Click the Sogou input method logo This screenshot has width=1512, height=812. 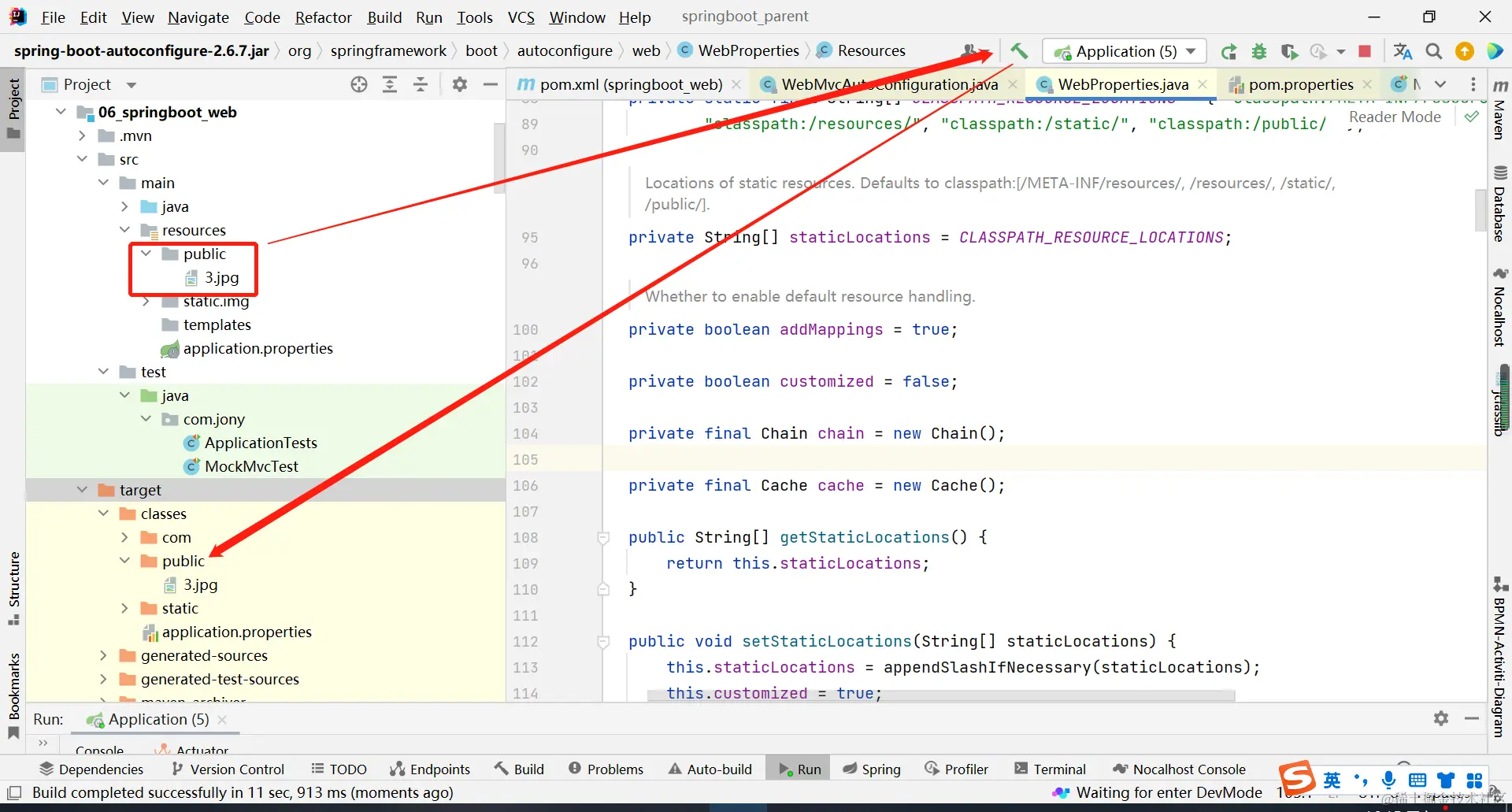point(1297,778)
